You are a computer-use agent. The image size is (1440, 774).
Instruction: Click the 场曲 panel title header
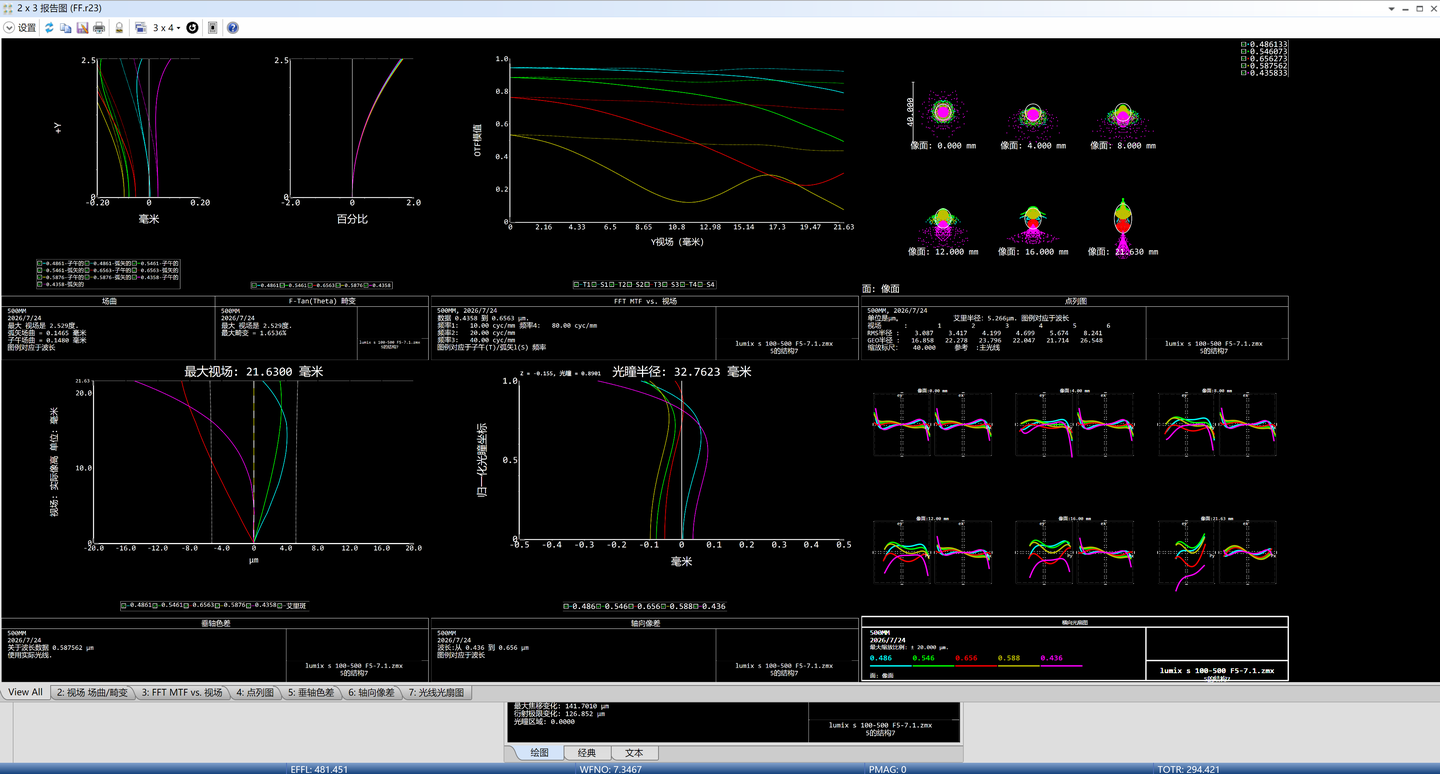pos(109,300)
